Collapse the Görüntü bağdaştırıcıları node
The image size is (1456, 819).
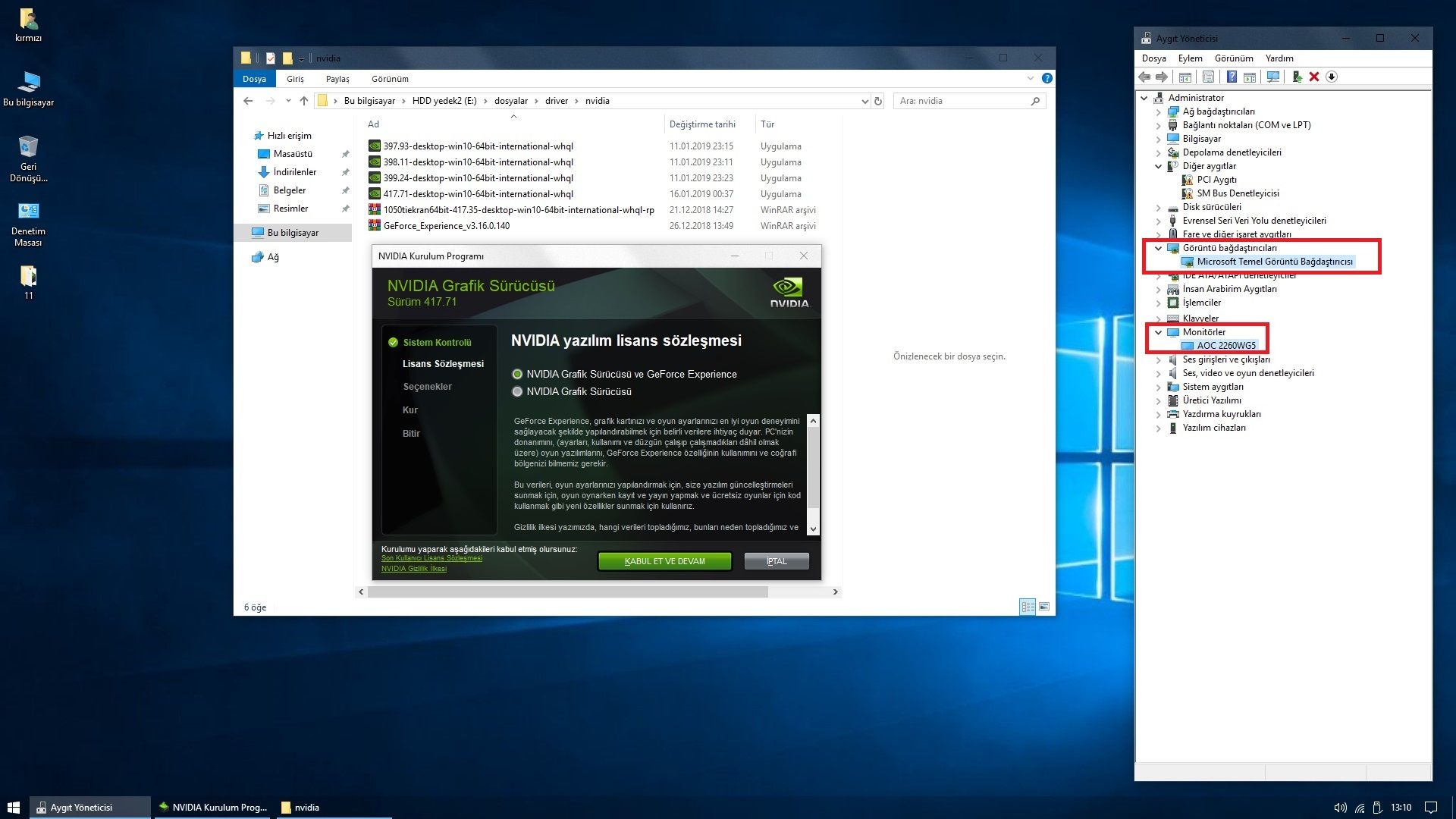pos(1158,248)
